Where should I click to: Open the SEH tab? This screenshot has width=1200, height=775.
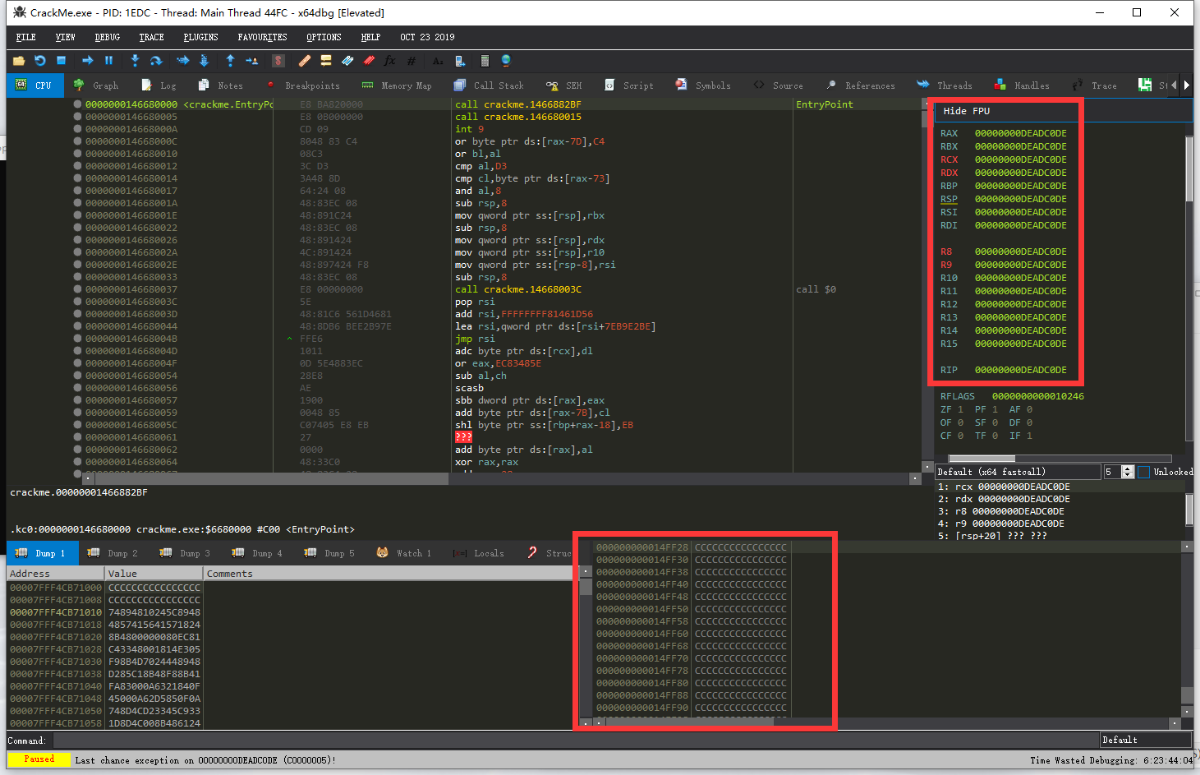click(x=565, y=85)
